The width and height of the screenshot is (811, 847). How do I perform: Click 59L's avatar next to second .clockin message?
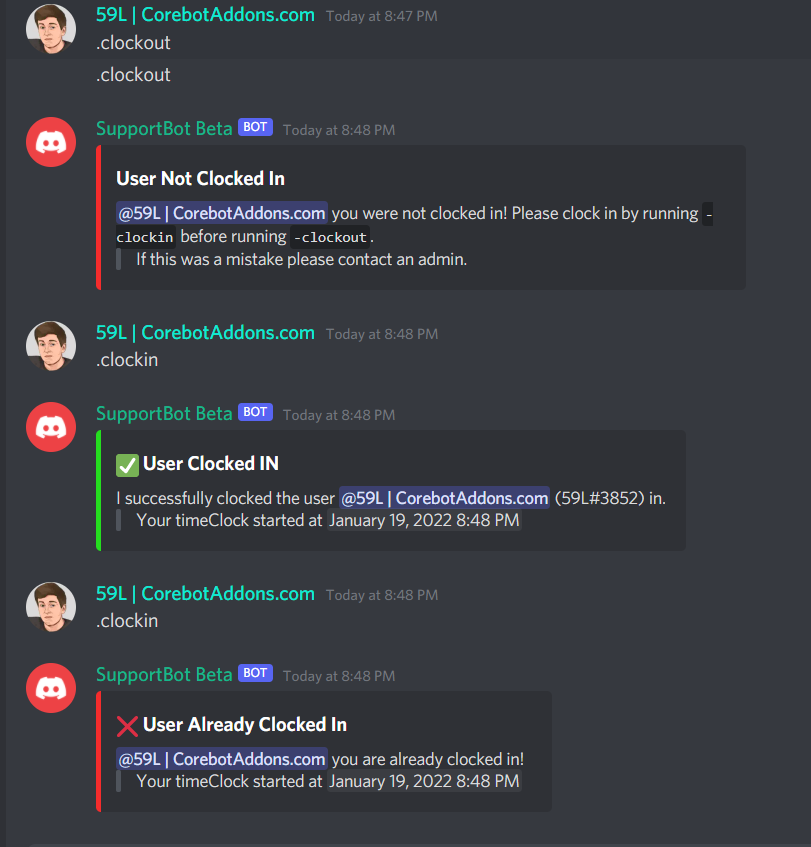51,607
